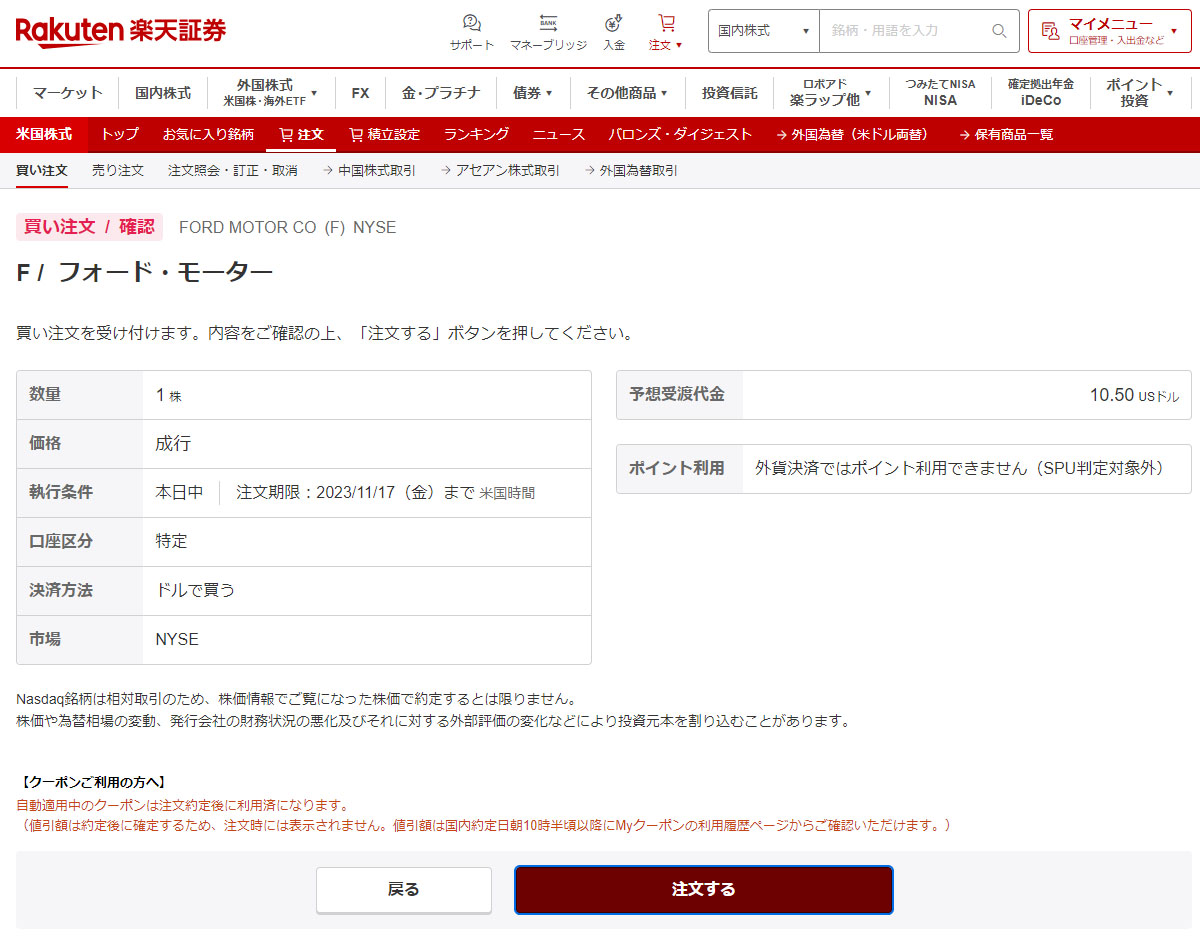Go to 注文照会・訂正・取消 page

pyautogui.click(x=232, y=171)
